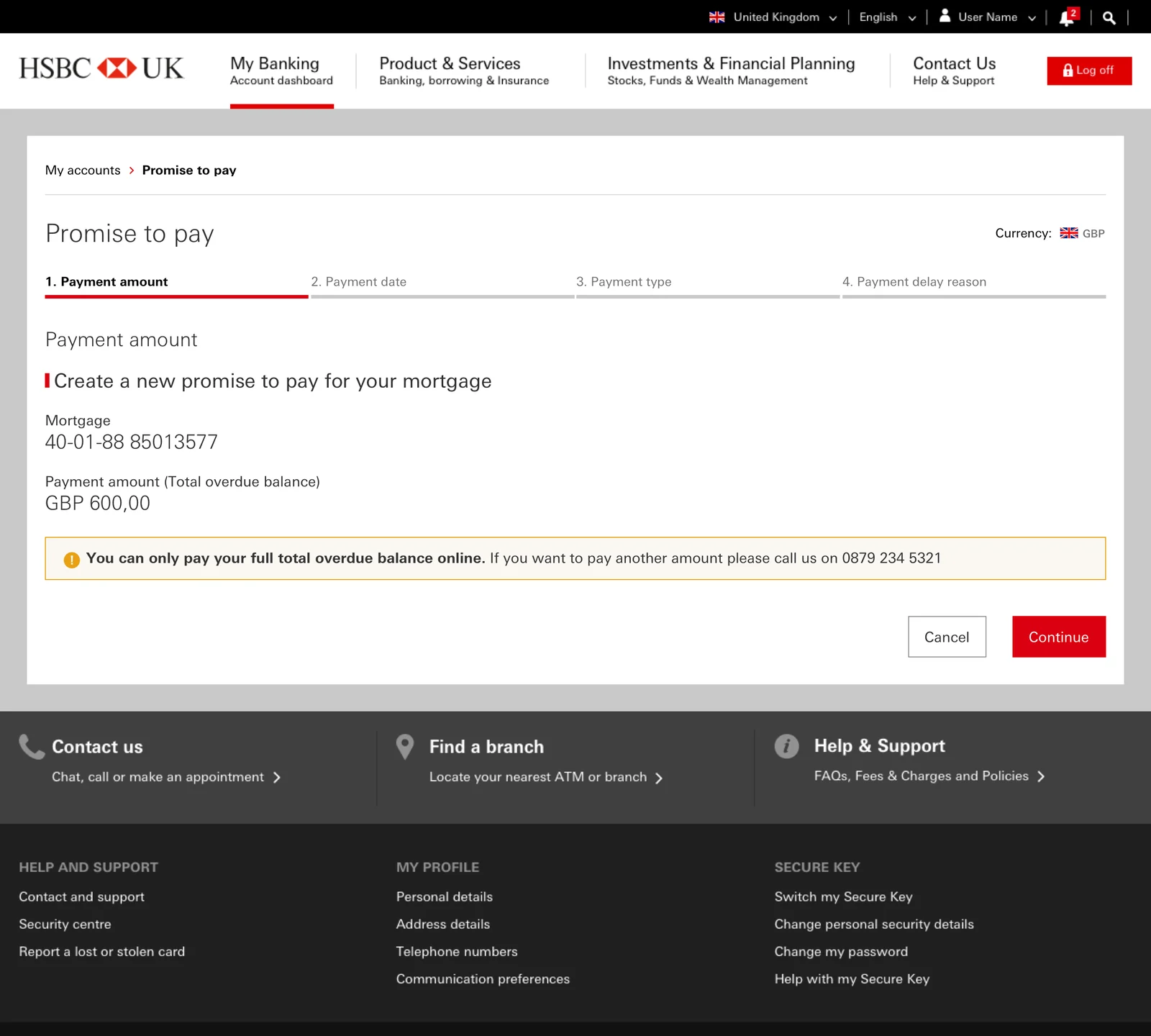Open the English language dropdown

(x=888, y=17)
